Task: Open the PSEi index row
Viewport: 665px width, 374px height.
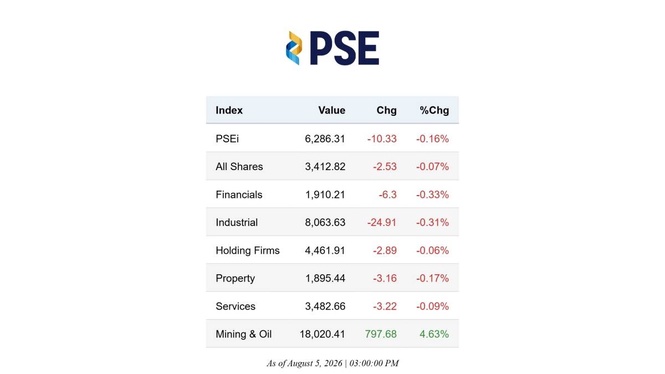Action: [332, 138]
